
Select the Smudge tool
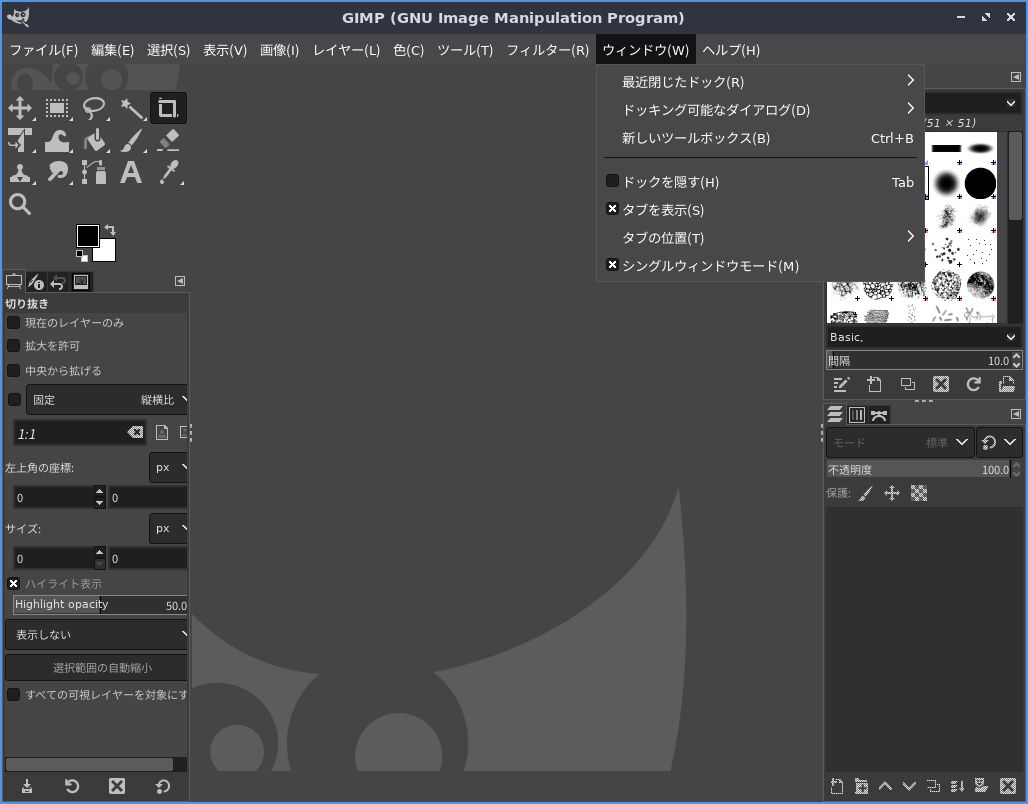tap(57, 172)
